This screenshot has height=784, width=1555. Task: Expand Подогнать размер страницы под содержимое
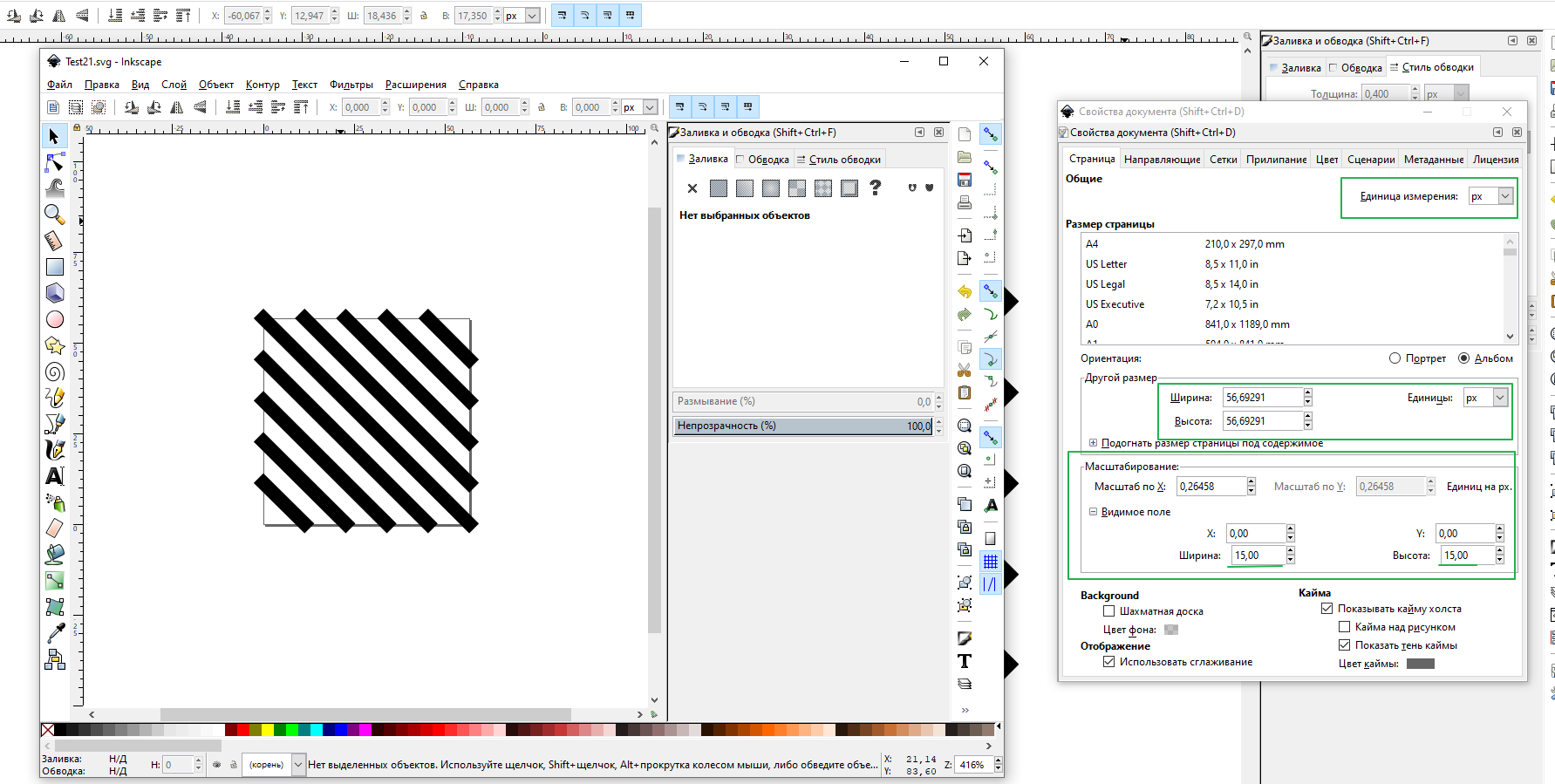point(1093,443)
